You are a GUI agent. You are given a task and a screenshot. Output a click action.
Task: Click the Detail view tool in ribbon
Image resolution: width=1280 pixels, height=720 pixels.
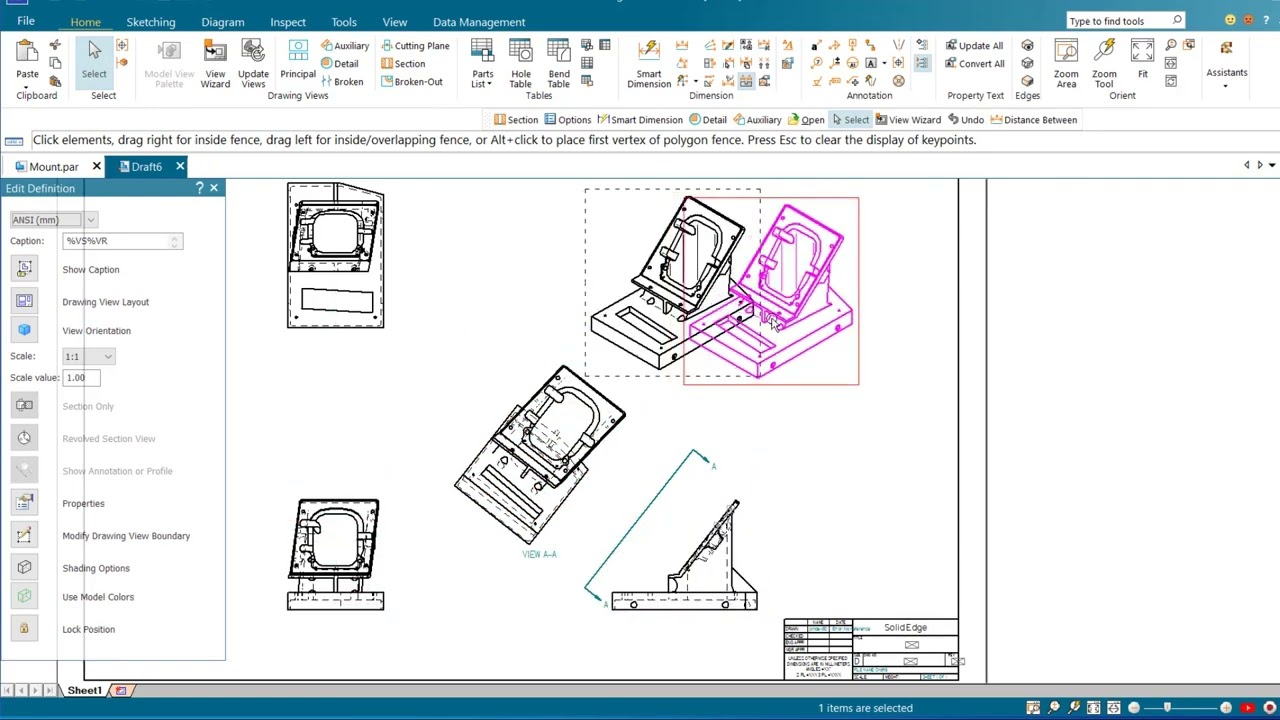click(340, 64)
